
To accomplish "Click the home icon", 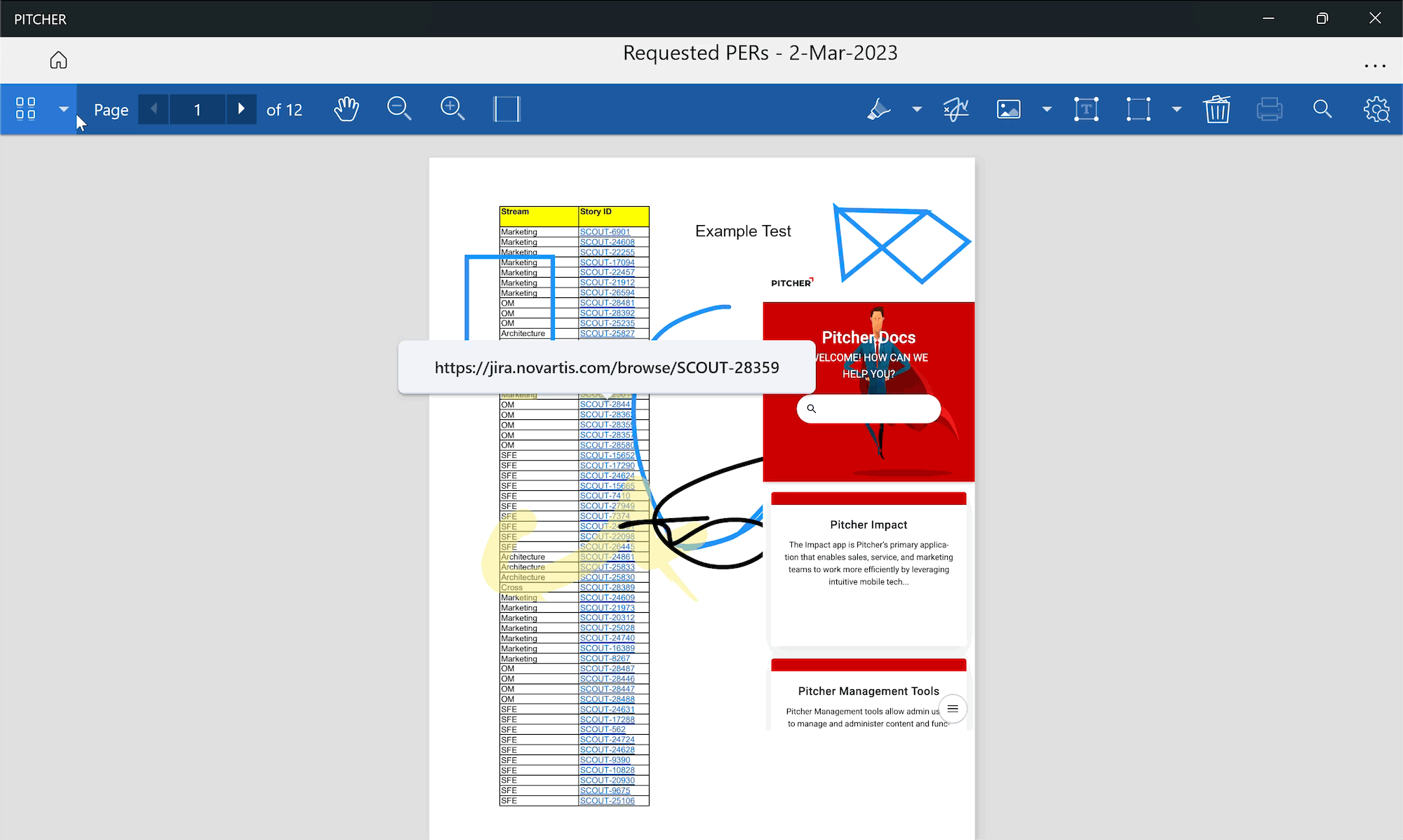I will 58,60.
